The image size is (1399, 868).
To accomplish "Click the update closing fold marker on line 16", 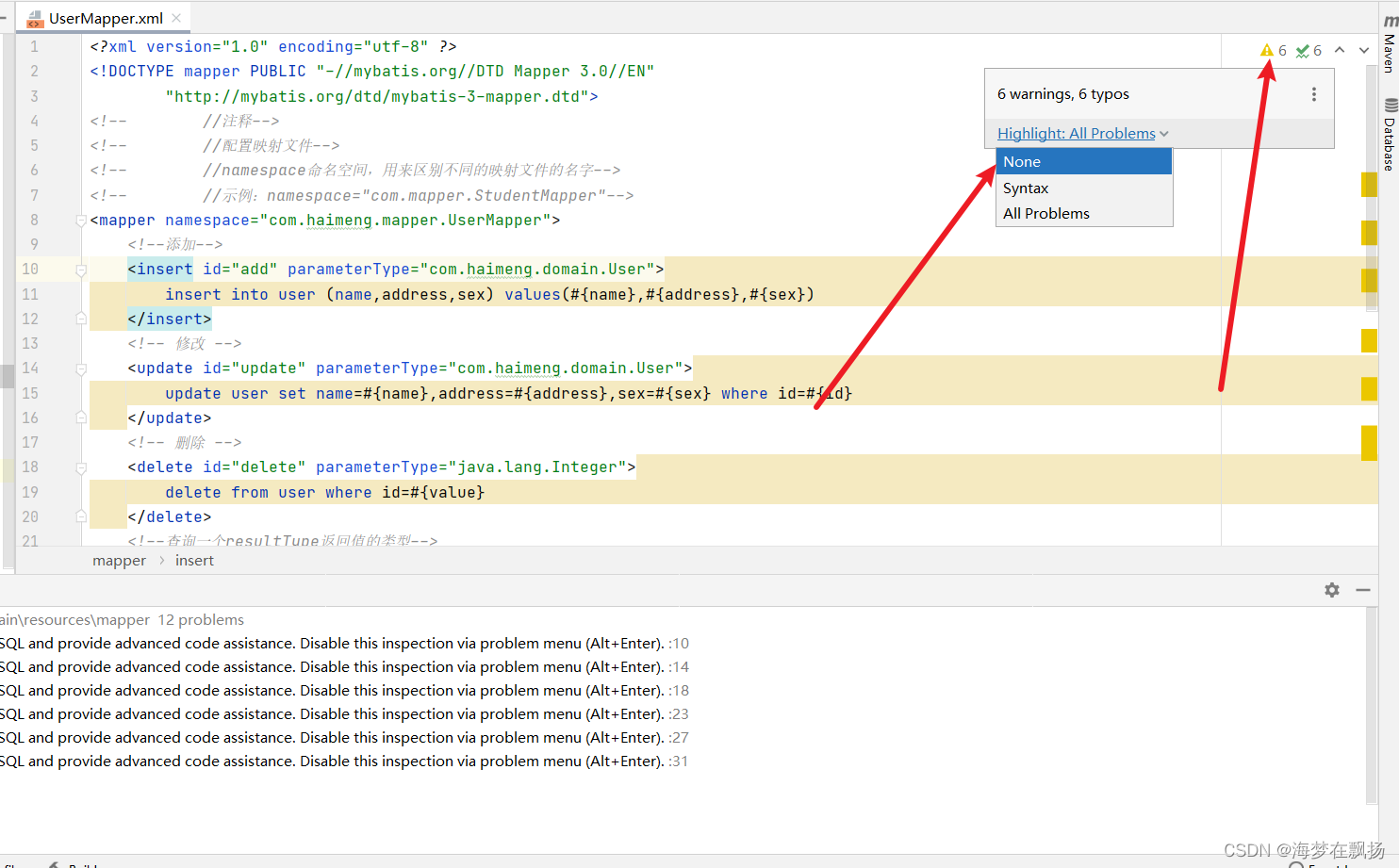I will pos(81,418).
